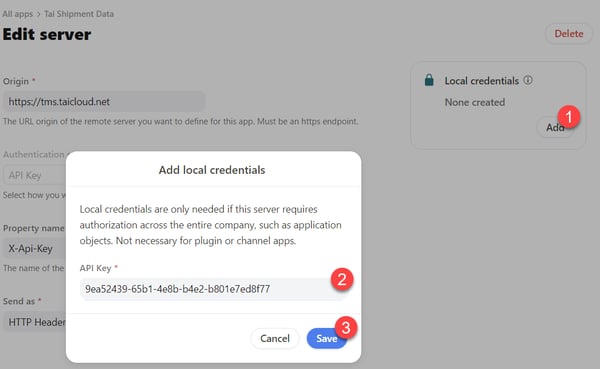Open the Send as HTTP Header dropdown

point(34,322)
